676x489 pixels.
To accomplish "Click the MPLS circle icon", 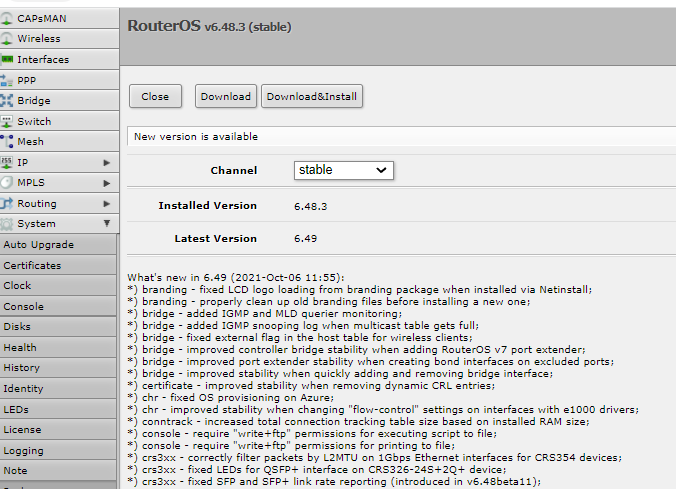I will pos(6,183).
